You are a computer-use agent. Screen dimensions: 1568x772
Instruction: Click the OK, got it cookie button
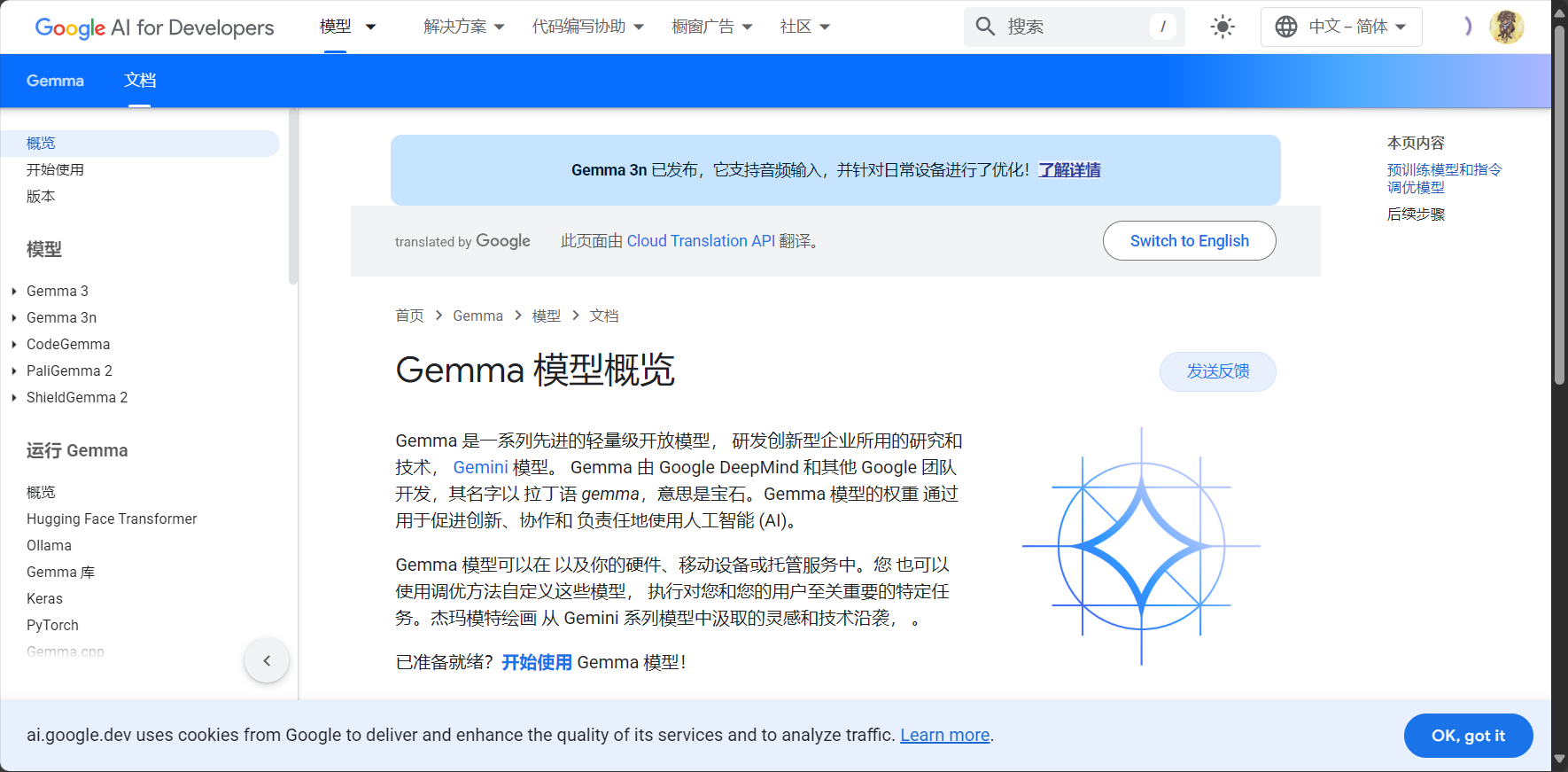1468,736
